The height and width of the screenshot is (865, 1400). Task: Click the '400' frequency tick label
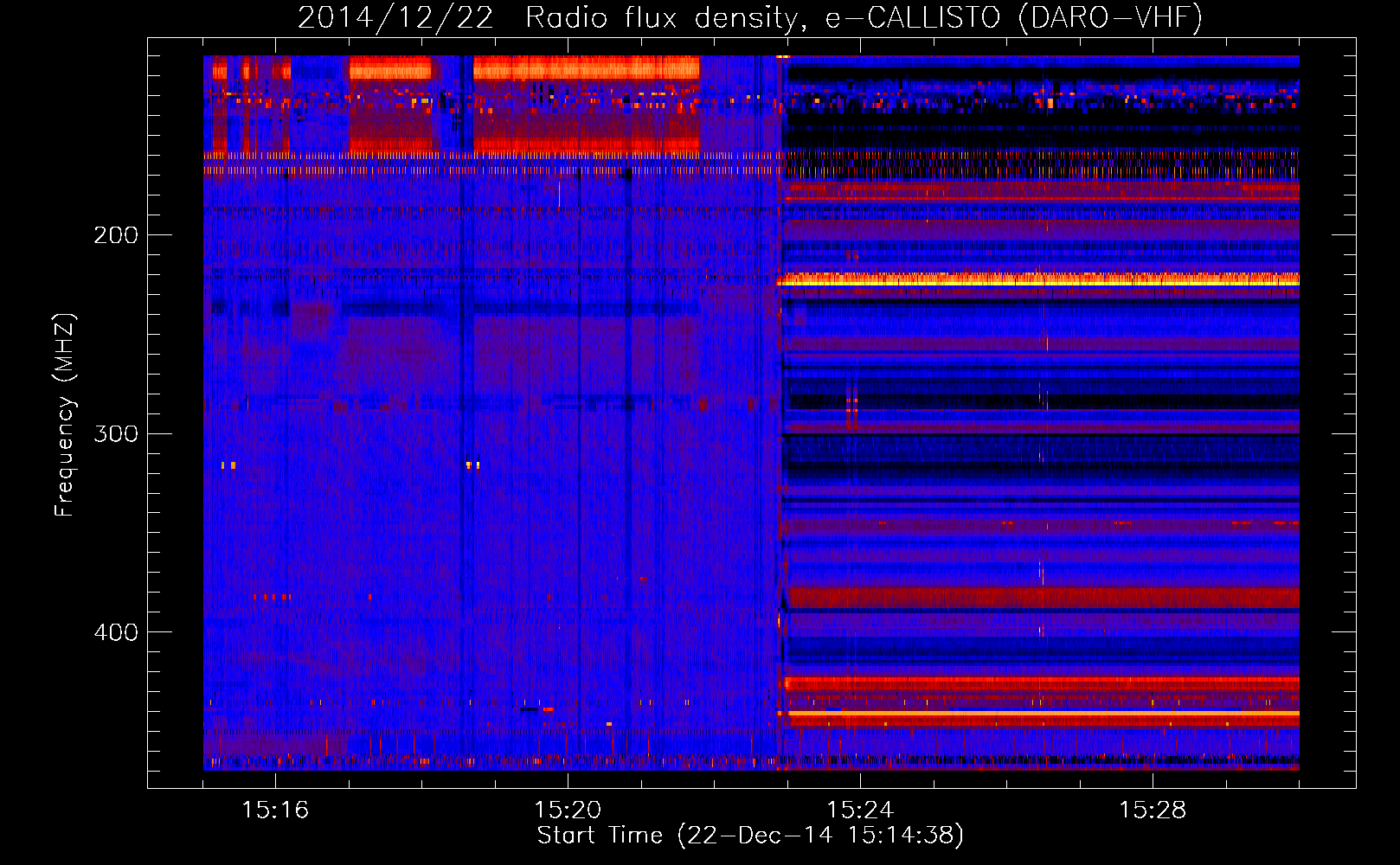pyautogui.click(x=116, y=632)
